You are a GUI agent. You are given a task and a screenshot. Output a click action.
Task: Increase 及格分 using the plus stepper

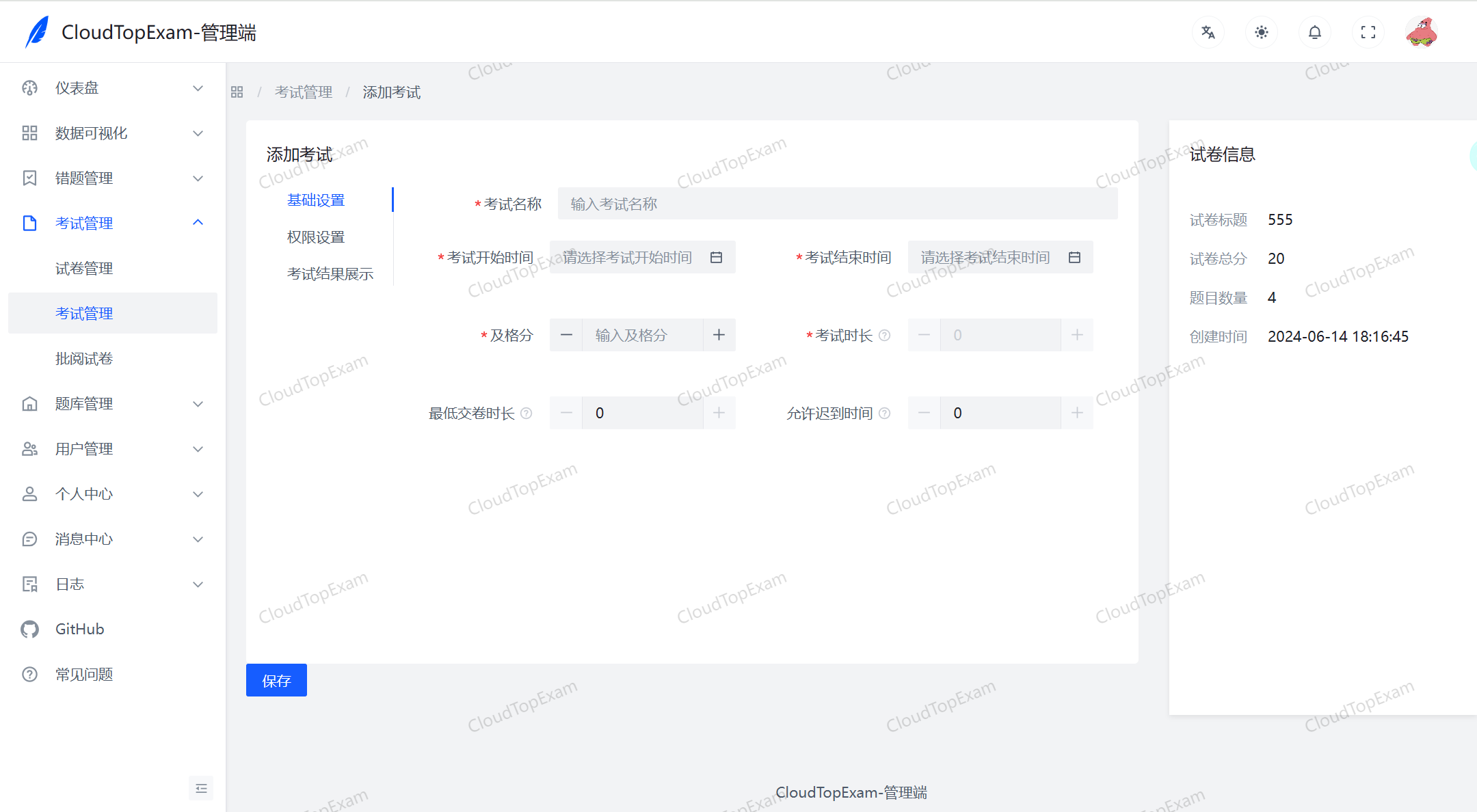[719, 334]
